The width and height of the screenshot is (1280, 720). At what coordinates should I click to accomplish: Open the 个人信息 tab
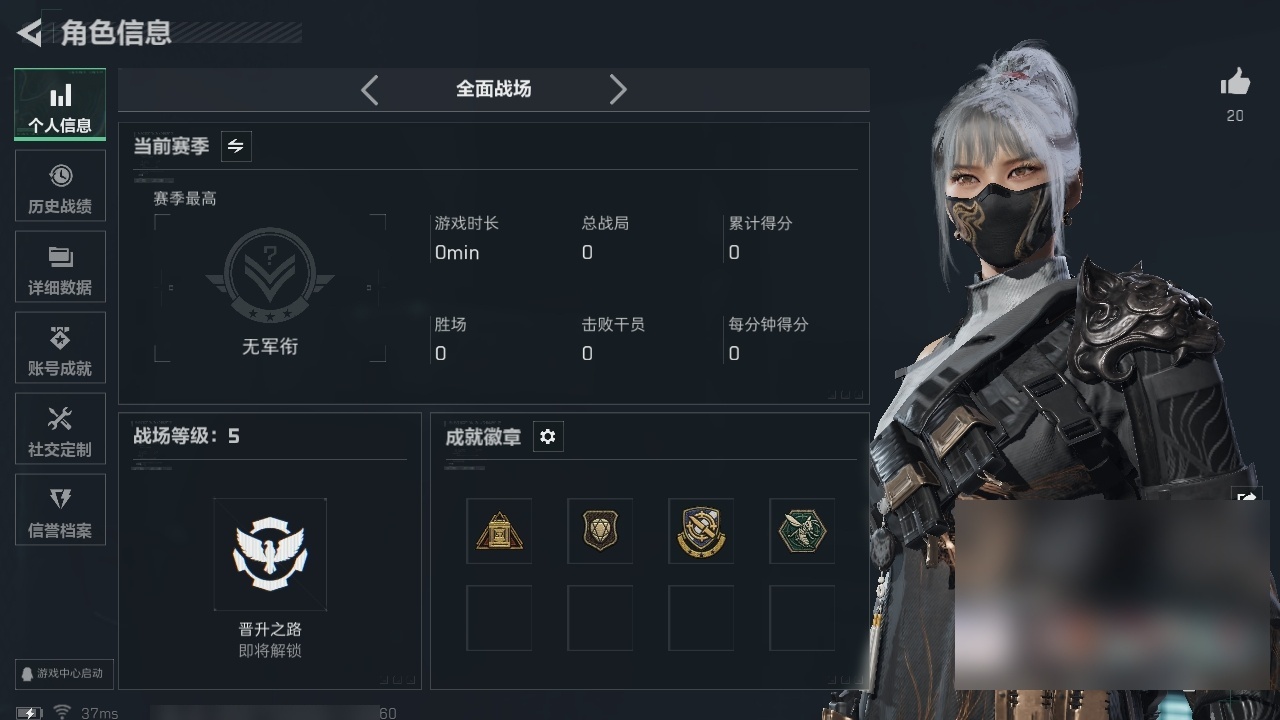tap(60, 104)
